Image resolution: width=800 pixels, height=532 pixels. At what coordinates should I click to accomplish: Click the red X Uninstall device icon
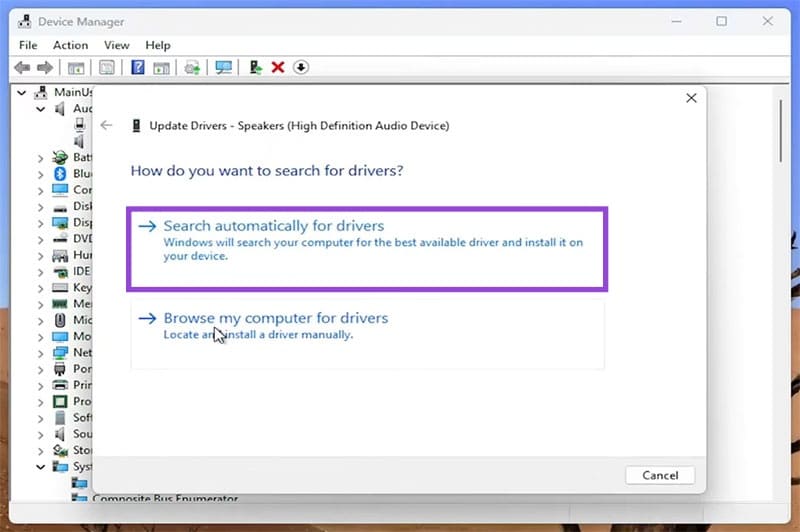pos(278,67)
